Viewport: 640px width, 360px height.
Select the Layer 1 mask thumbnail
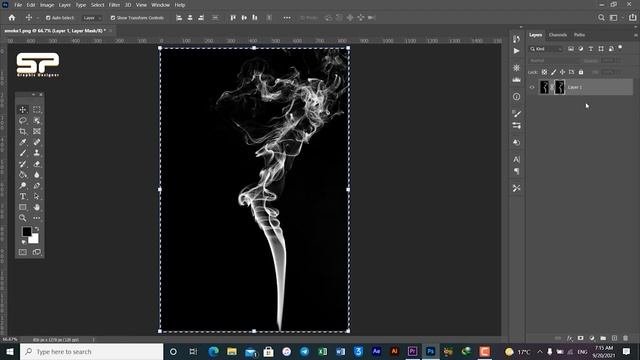pyautogui.click(x=560, y=87)
